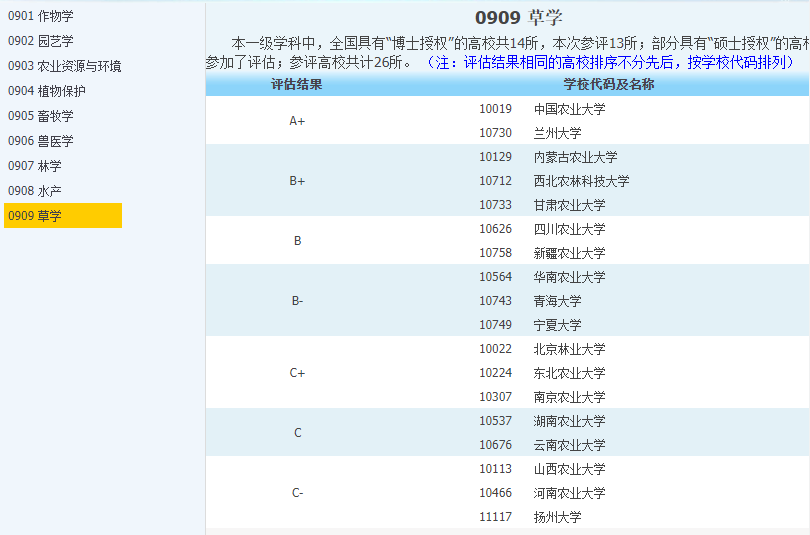The width and height of the screenshot is (810, 535).
Task: Open 0903 农业资源与环境 discipline
Action: [x=65, y=66]
